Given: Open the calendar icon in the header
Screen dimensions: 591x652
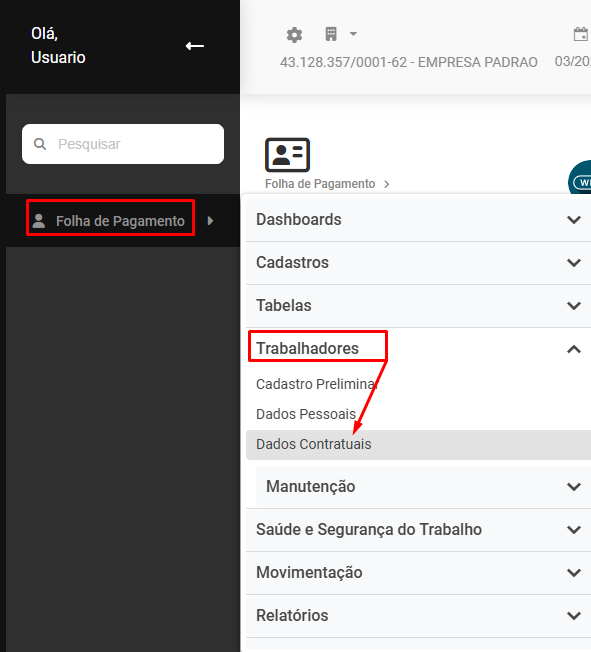Looking at the screenshot, I should click(x=581, y=34).
